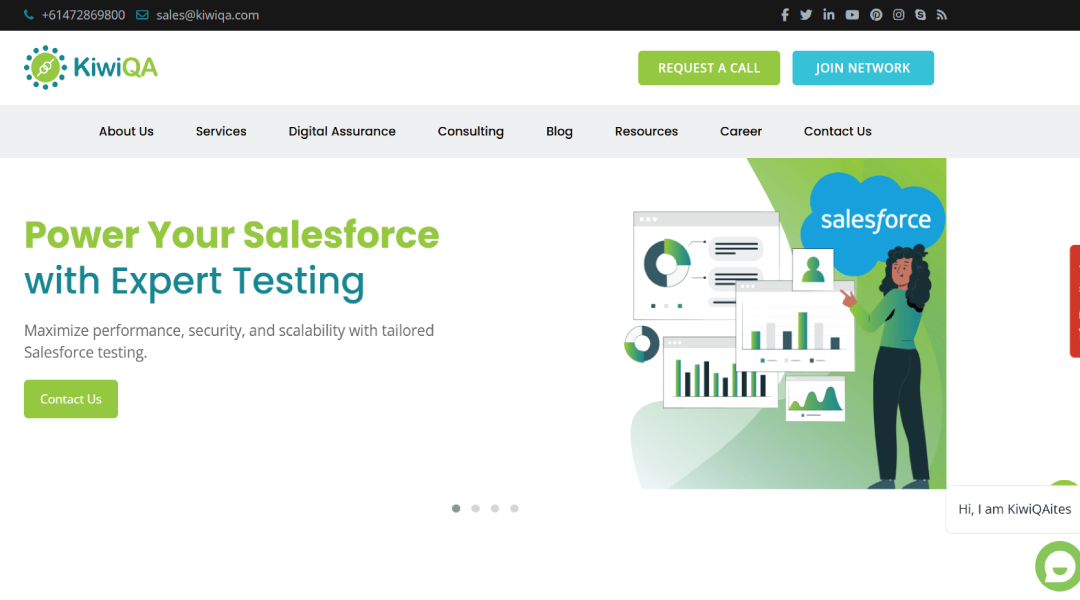This screenshot has height=600, width=1080.
Task: Select Career from the navigation bar
Action: coord(741,131)
